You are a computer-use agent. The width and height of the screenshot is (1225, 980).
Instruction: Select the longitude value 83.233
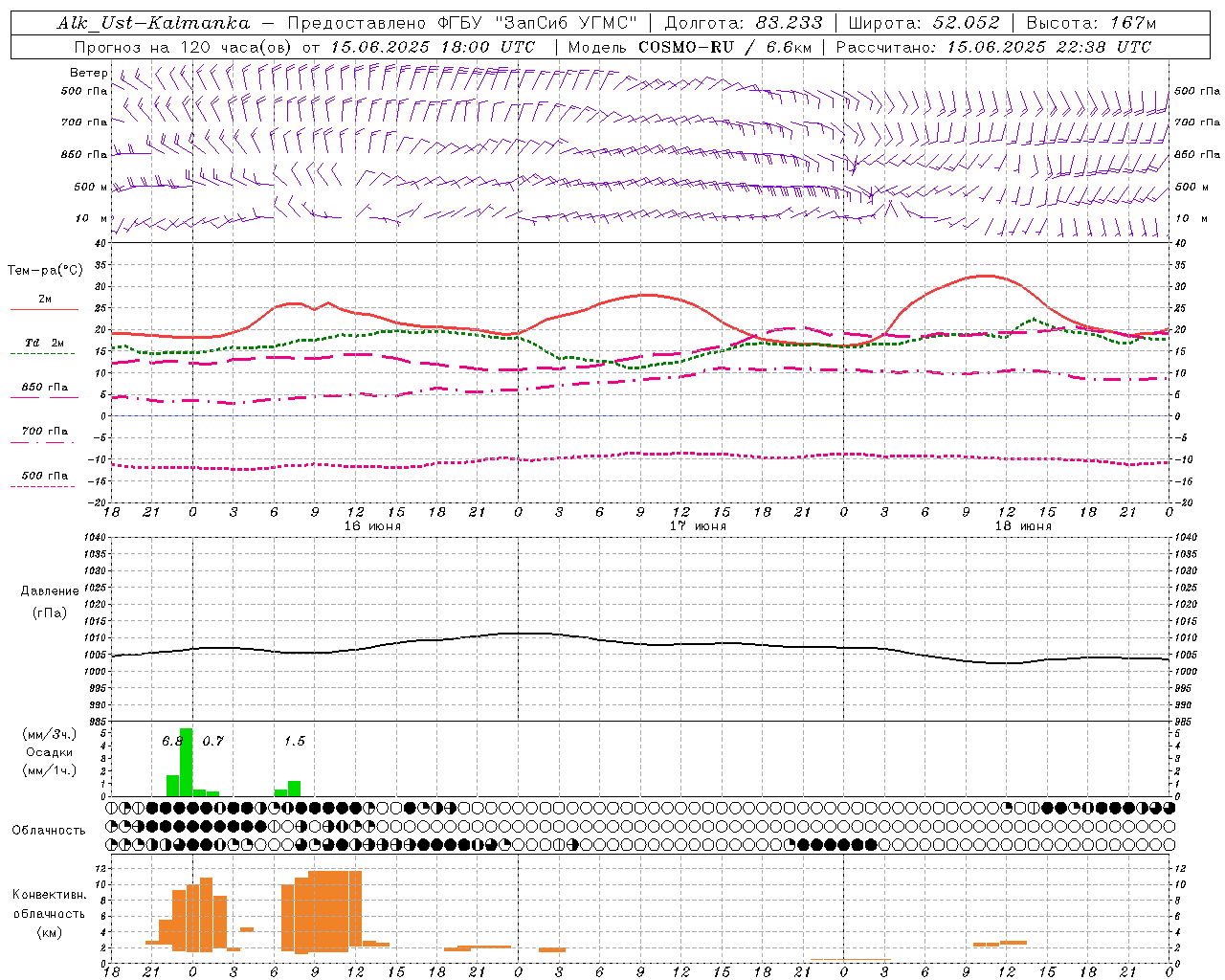[x=789, y=23]
